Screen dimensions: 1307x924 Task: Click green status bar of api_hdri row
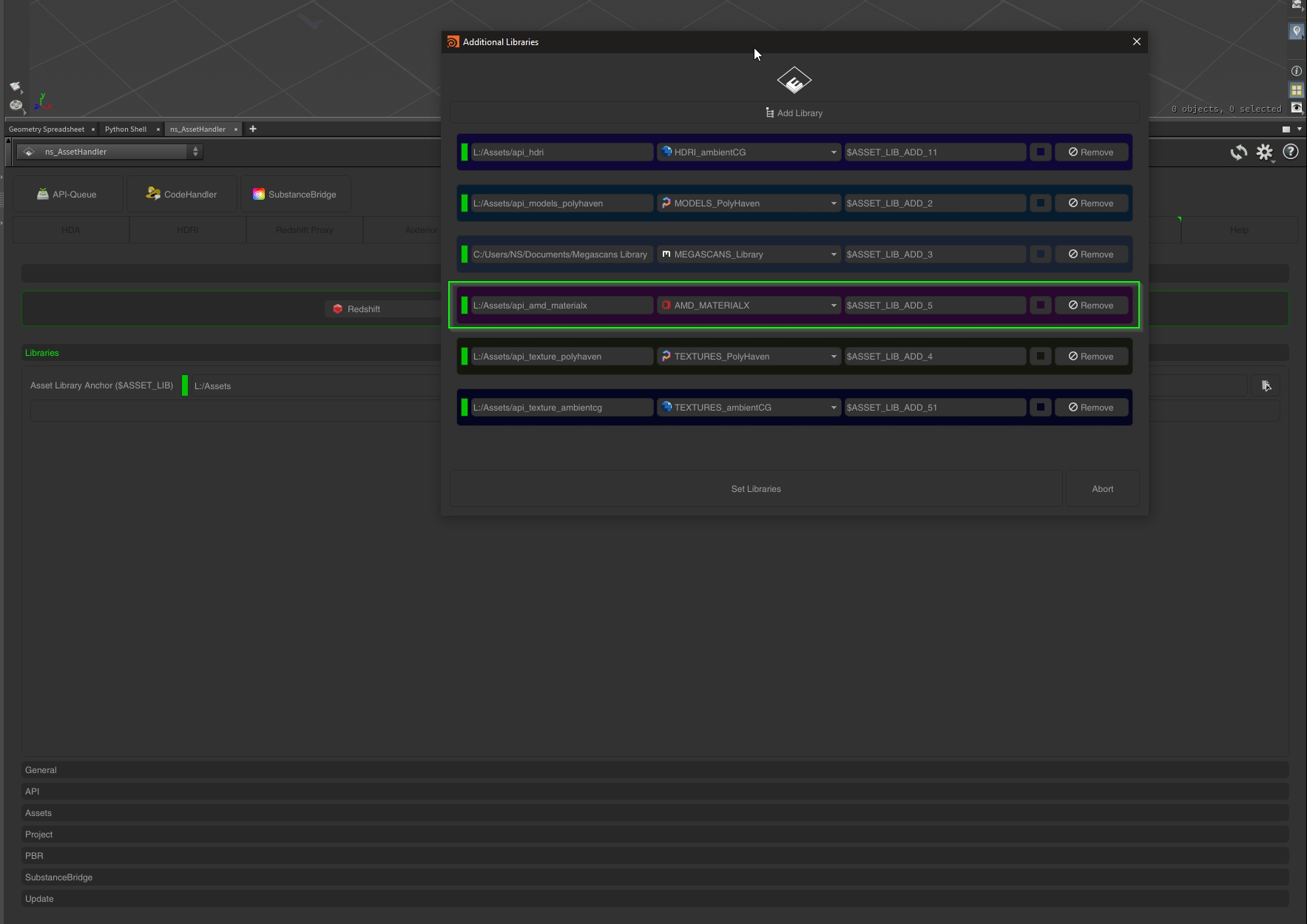(465, 152)
